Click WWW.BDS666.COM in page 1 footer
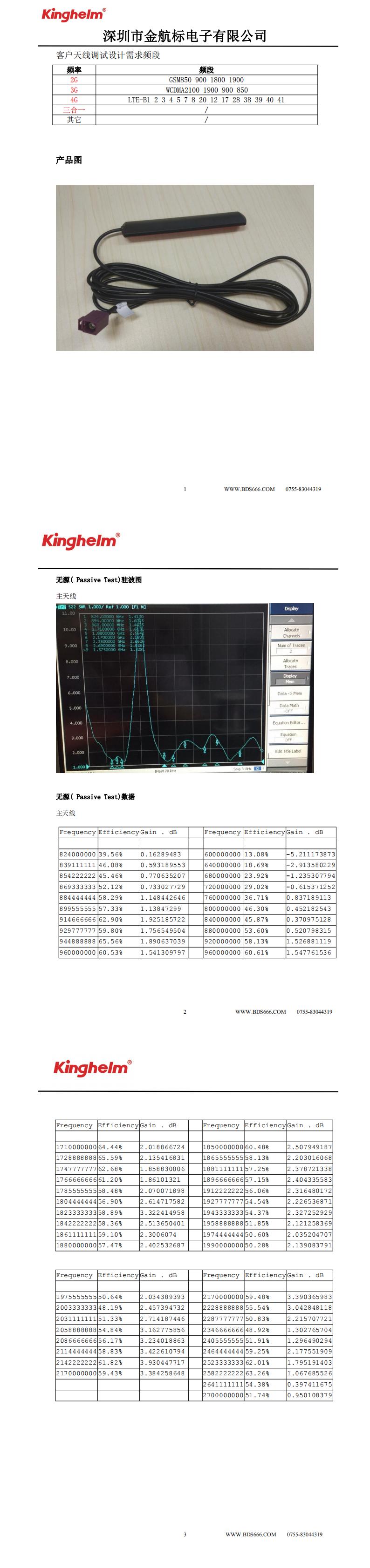The height and width of the screenshot is (1568, 370). point(249,489)
